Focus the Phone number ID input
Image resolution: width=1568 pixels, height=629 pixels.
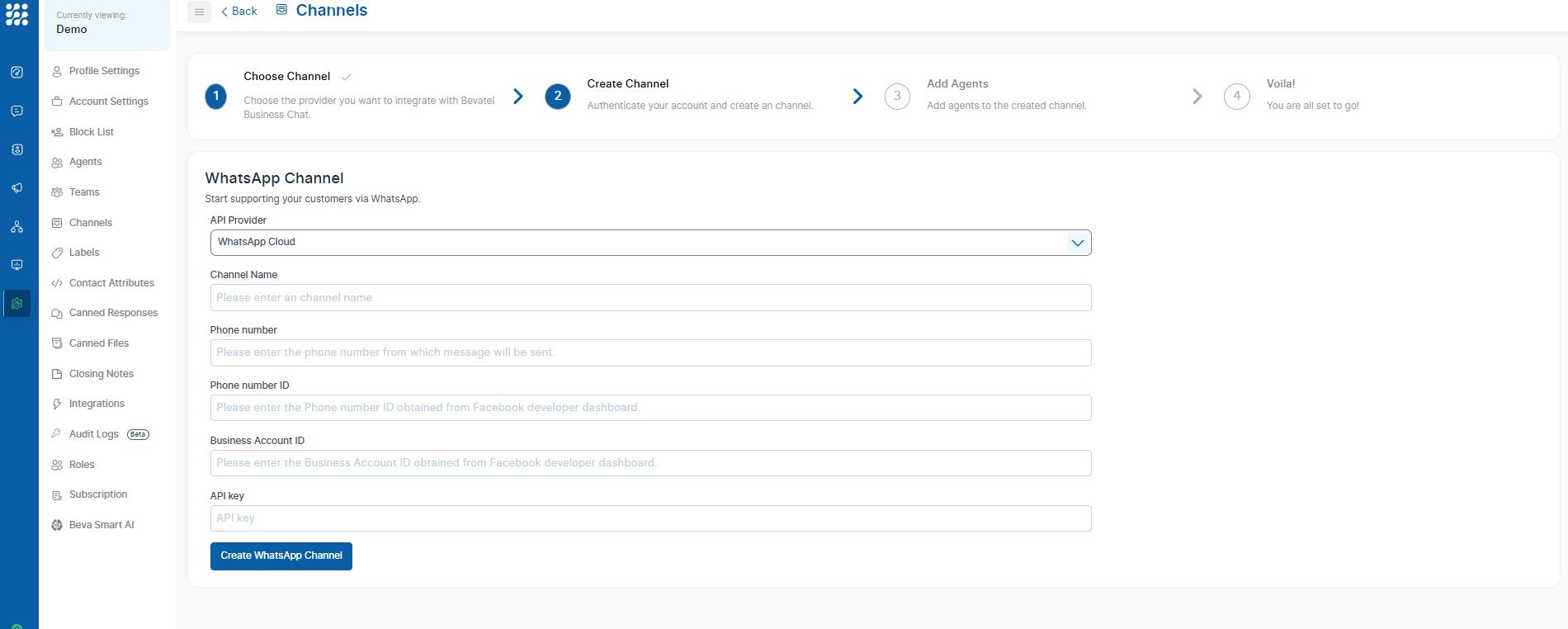[650, 408]
